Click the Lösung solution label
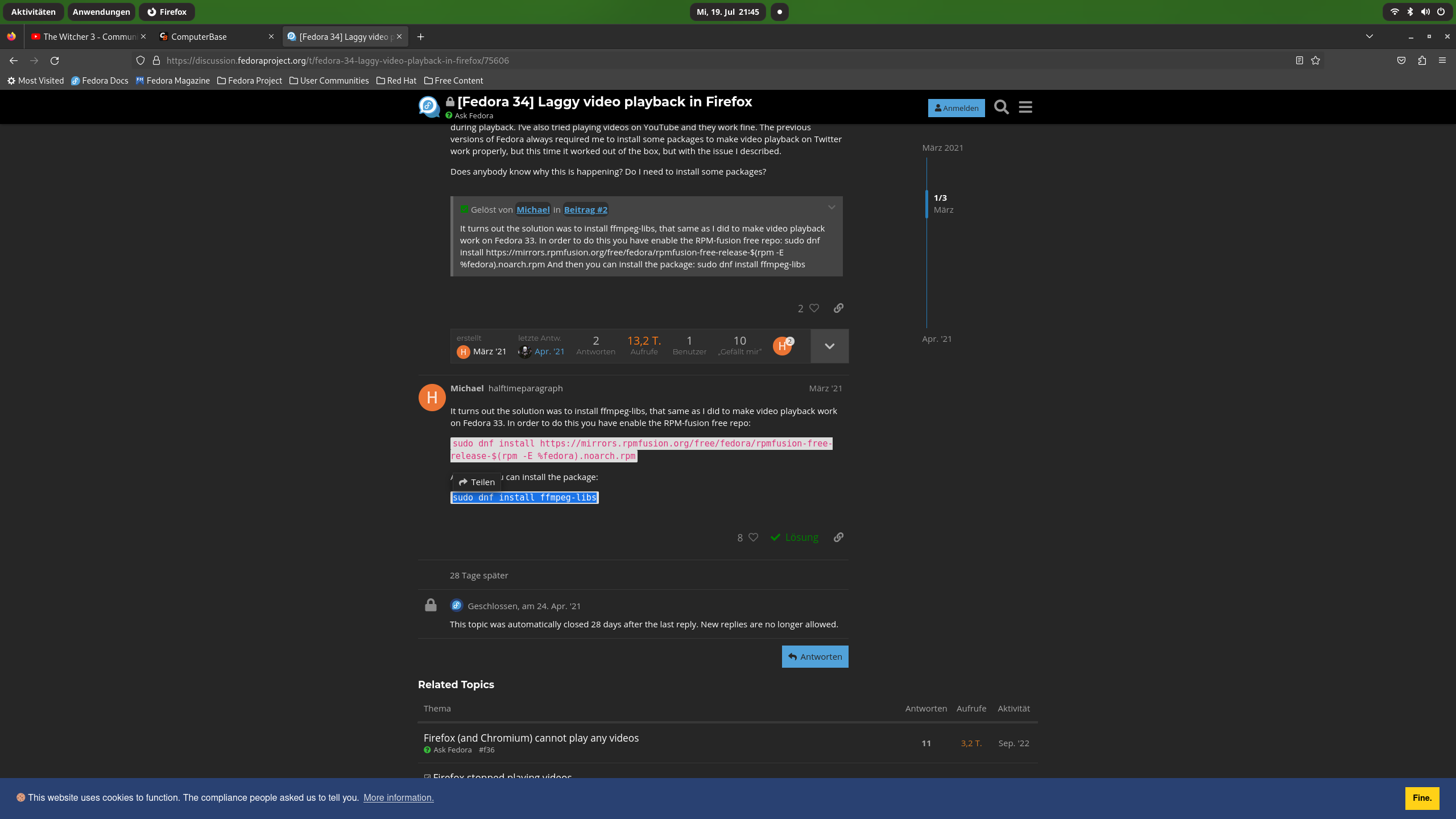The width and height of the screenshot is (1456, 819). click(795, 537)
